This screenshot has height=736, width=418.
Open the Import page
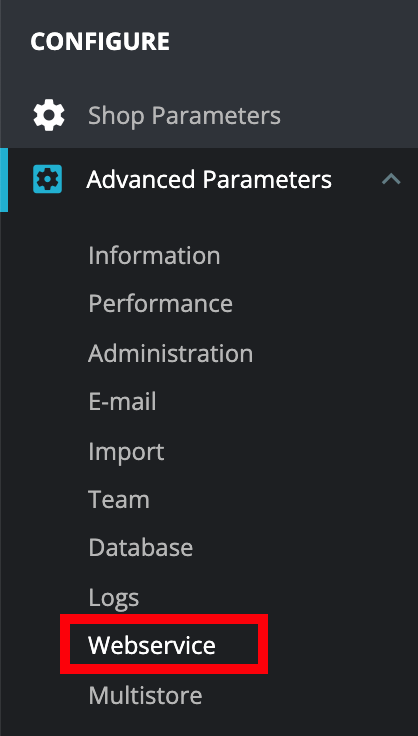tap(126, 452)
